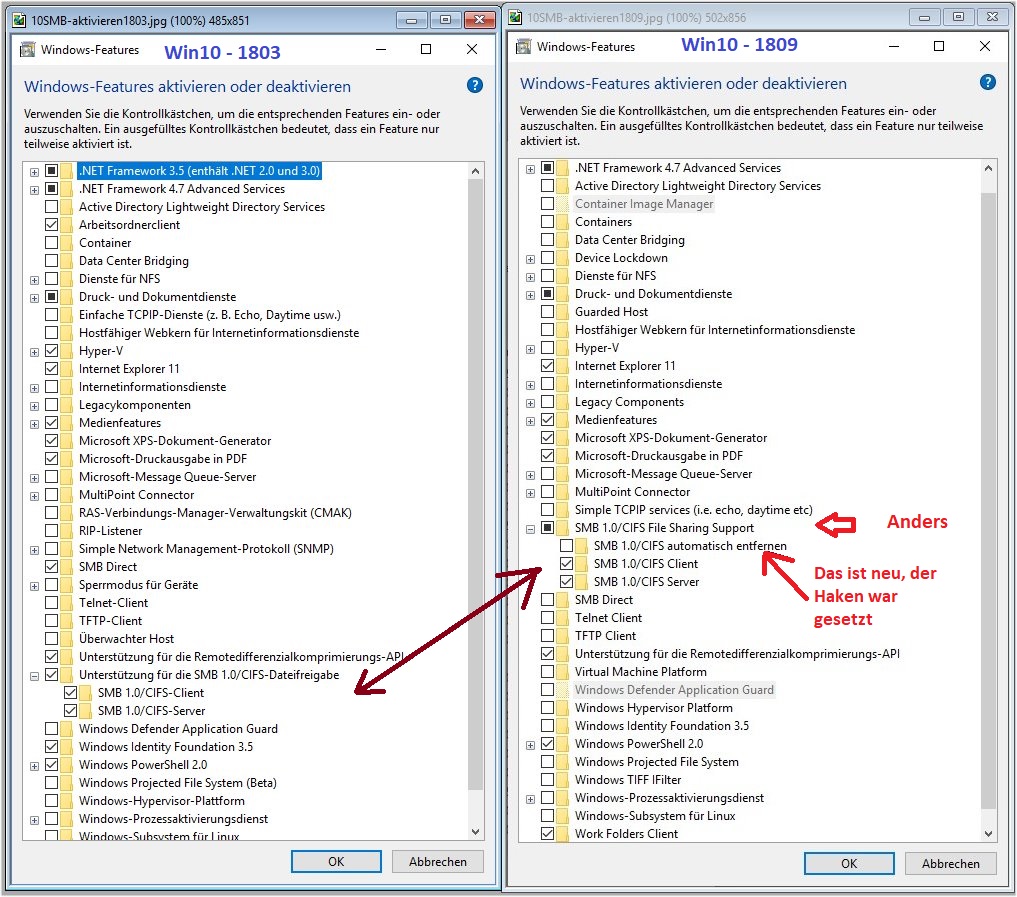
Task: Click folder icon beside Guarded Host
Action: [563, 312]
